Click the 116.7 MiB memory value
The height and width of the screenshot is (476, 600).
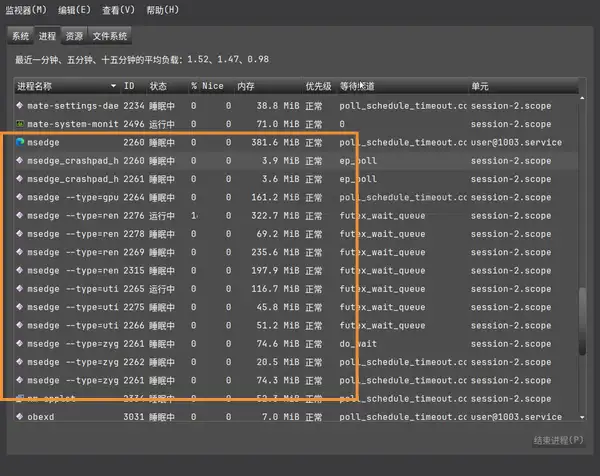[275, 289]
